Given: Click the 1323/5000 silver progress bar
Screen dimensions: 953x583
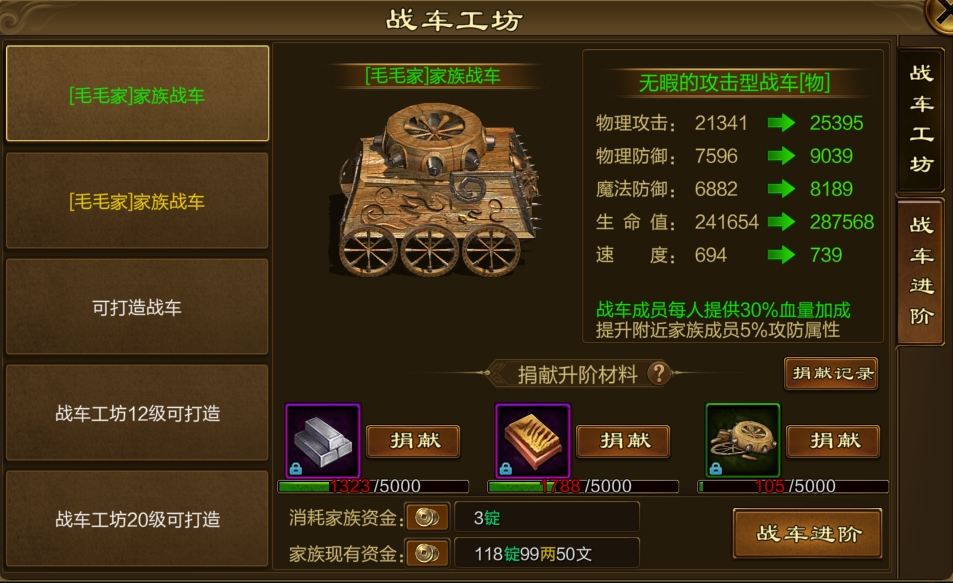Looking at the screenshot, I should click(373, 486).
